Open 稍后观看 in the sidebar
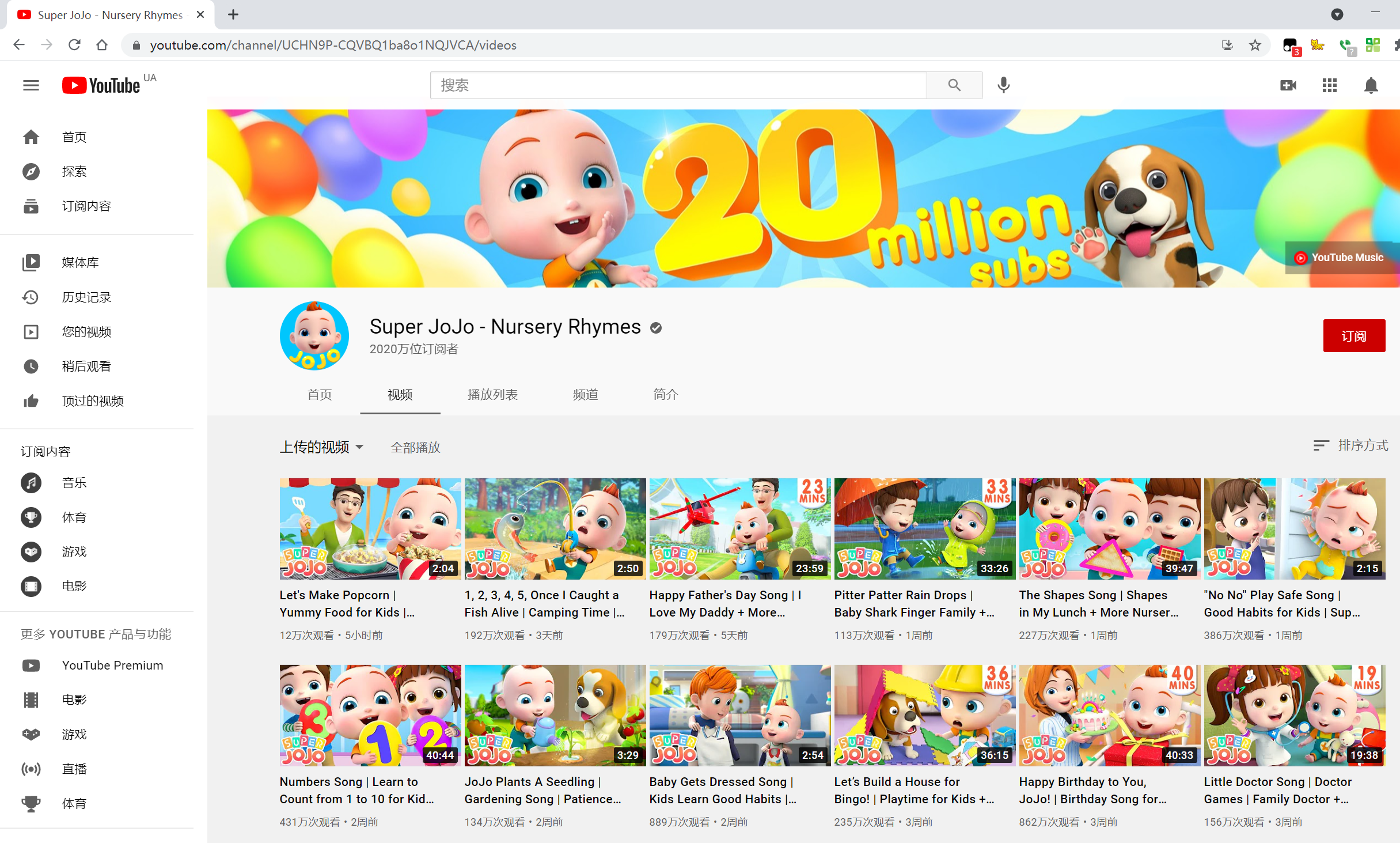 click(97, 366)
